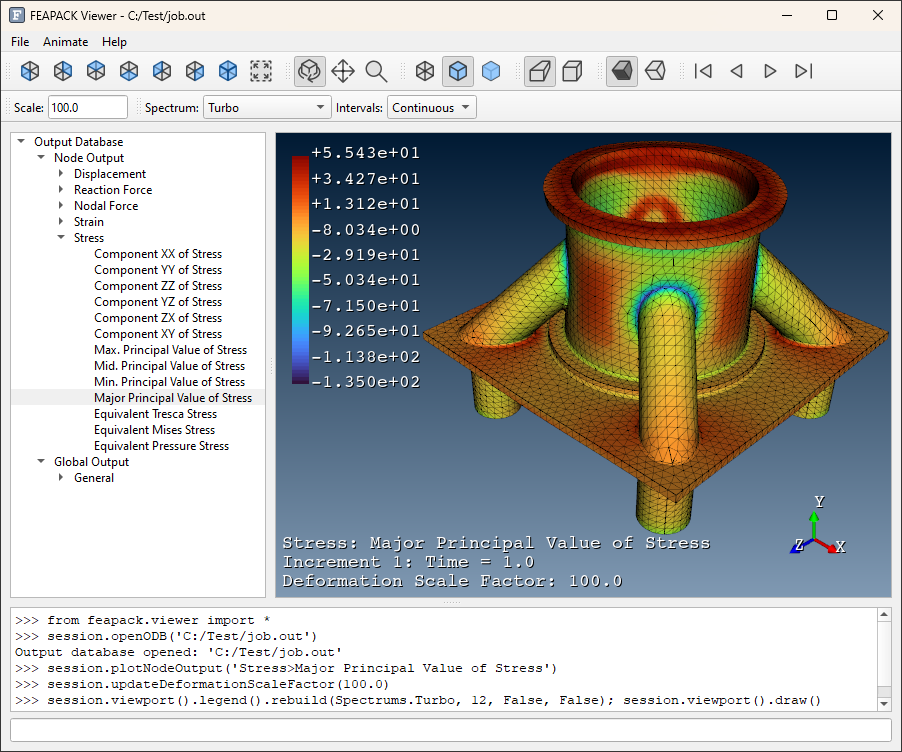Select the rotate view tool
The width and height of the screenshot is (902, 752).
point(309,71)
